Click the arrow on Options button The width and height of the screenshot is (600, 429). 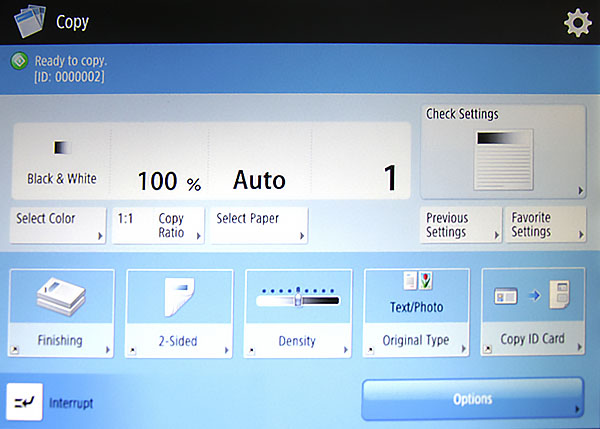(577, 410)
